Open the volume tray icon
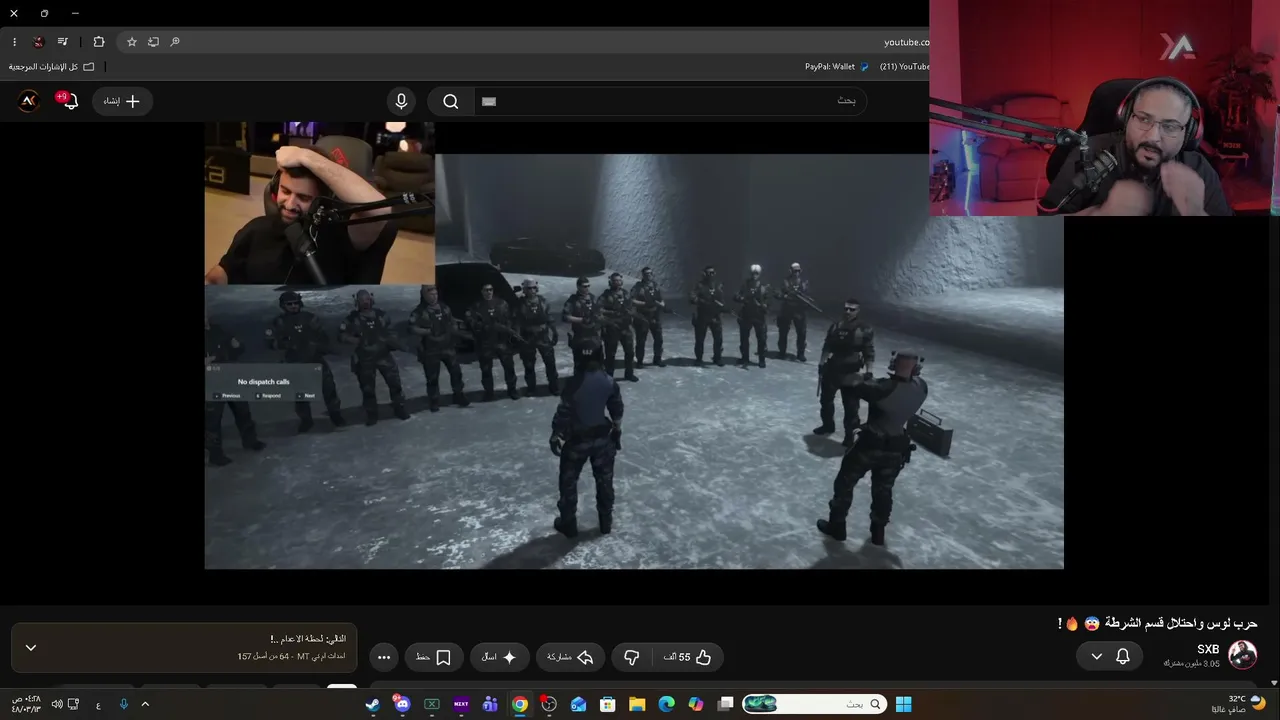The image size is (1280, 720). [x=56, y=704]
